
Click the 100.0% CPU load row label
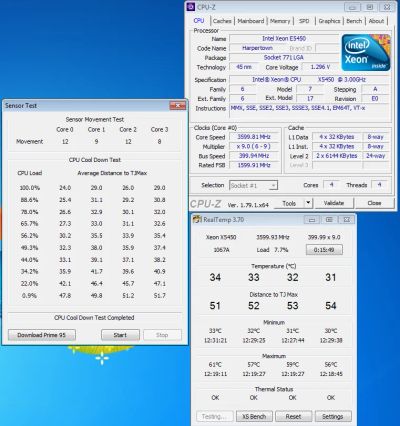point(30,188)
